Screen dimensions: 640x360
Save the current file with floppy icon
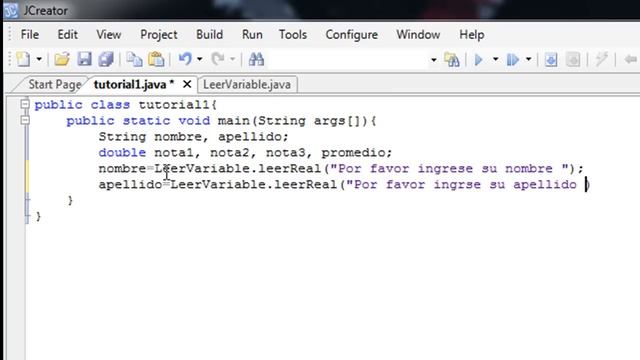84,60
